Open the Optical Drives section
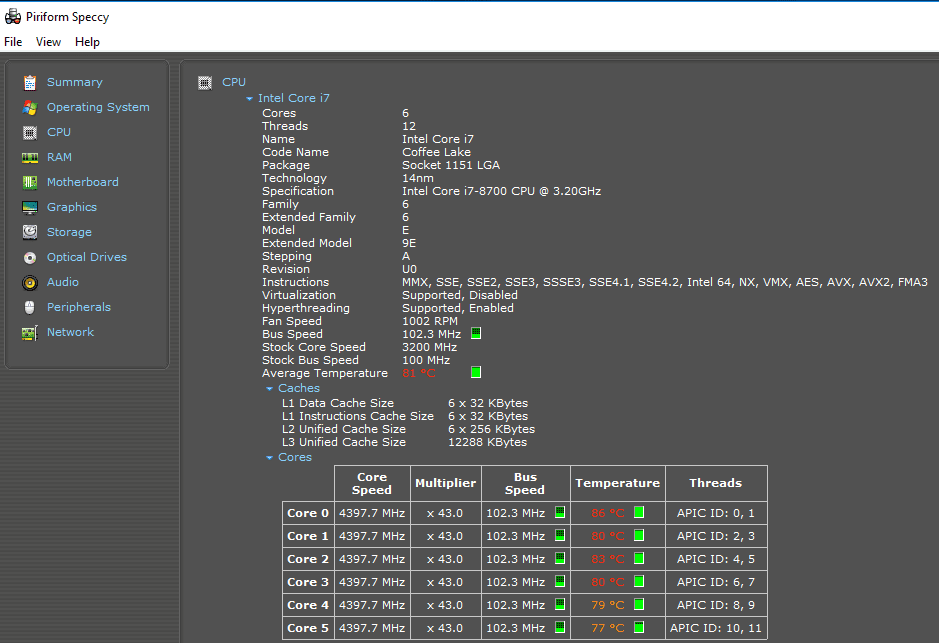Screen dimensions: 939x643 [87, 257]
